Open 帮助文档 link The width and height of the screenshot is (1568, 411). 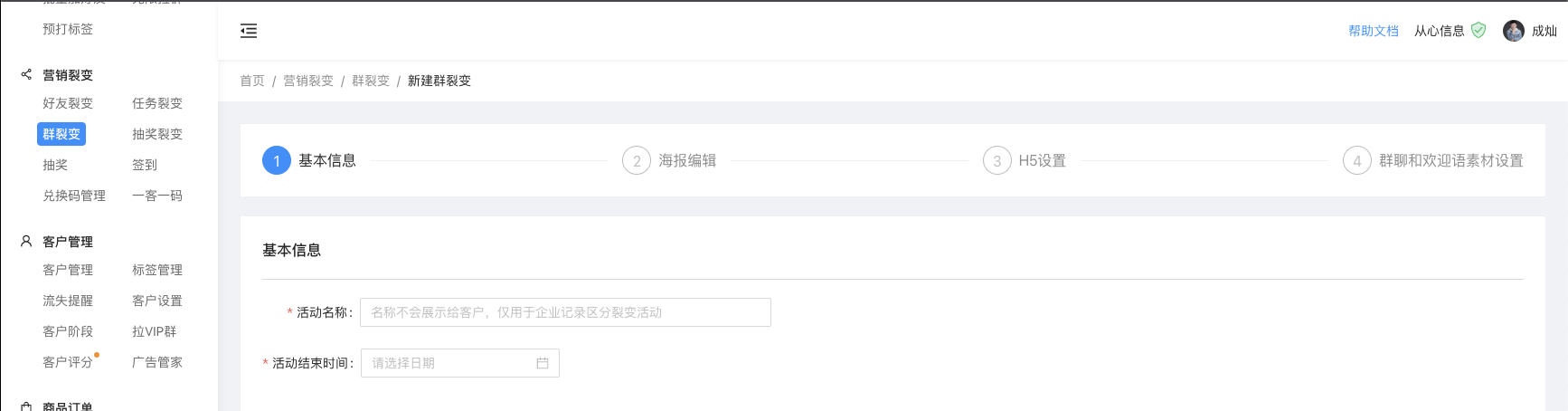coord(1373,31)
